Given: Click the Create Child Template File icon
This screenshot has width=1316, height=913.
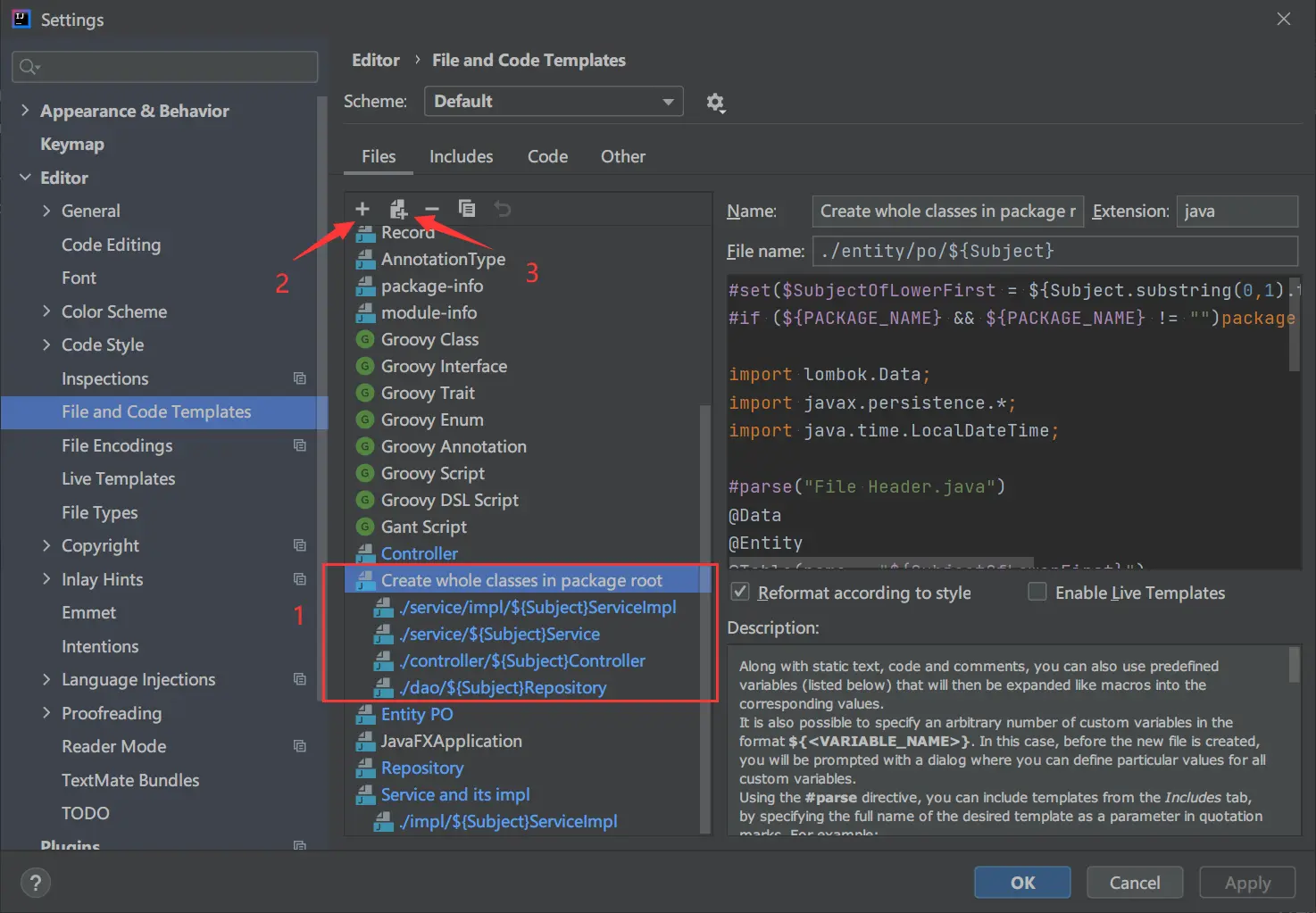Looking at the screenshot, I should (x=398, y=209).
